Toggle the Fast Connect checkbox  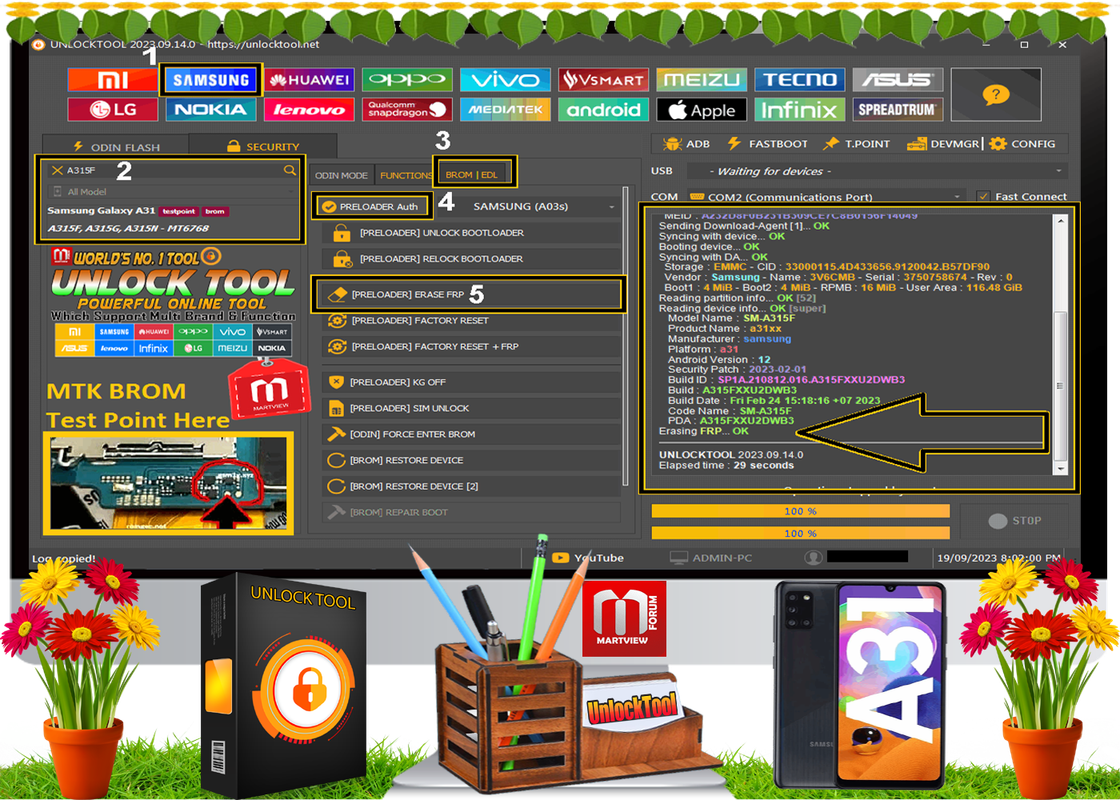984,196
